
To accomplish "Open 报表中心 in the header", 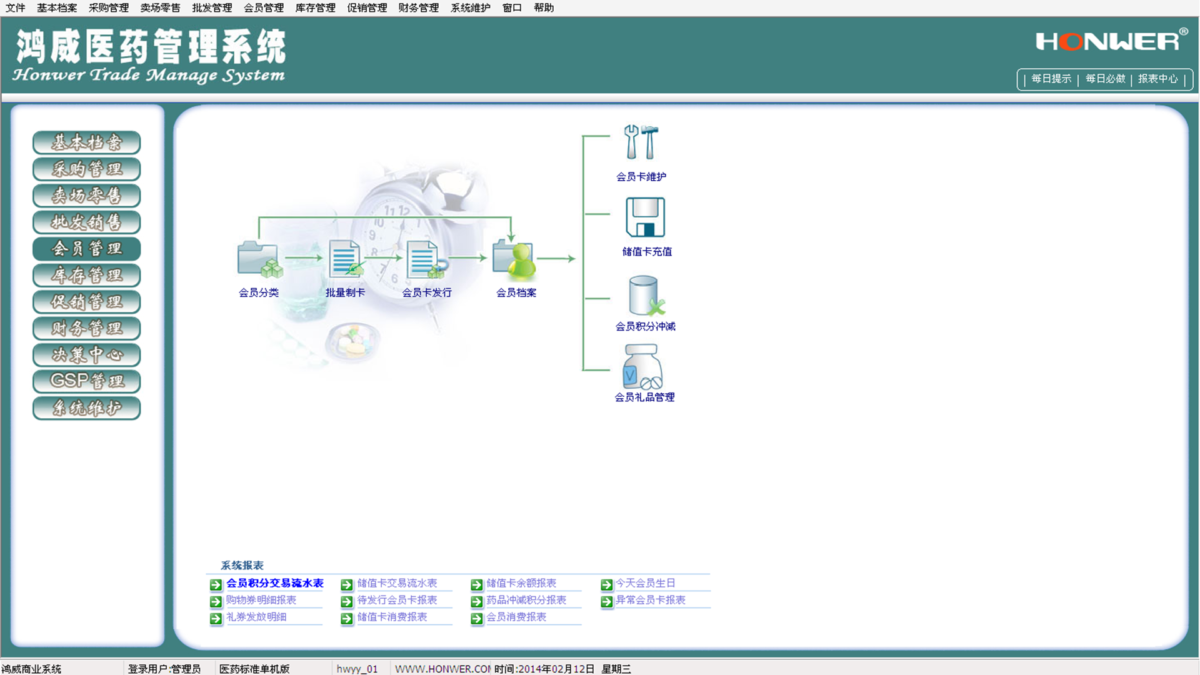I will [x=1158, y=79].
